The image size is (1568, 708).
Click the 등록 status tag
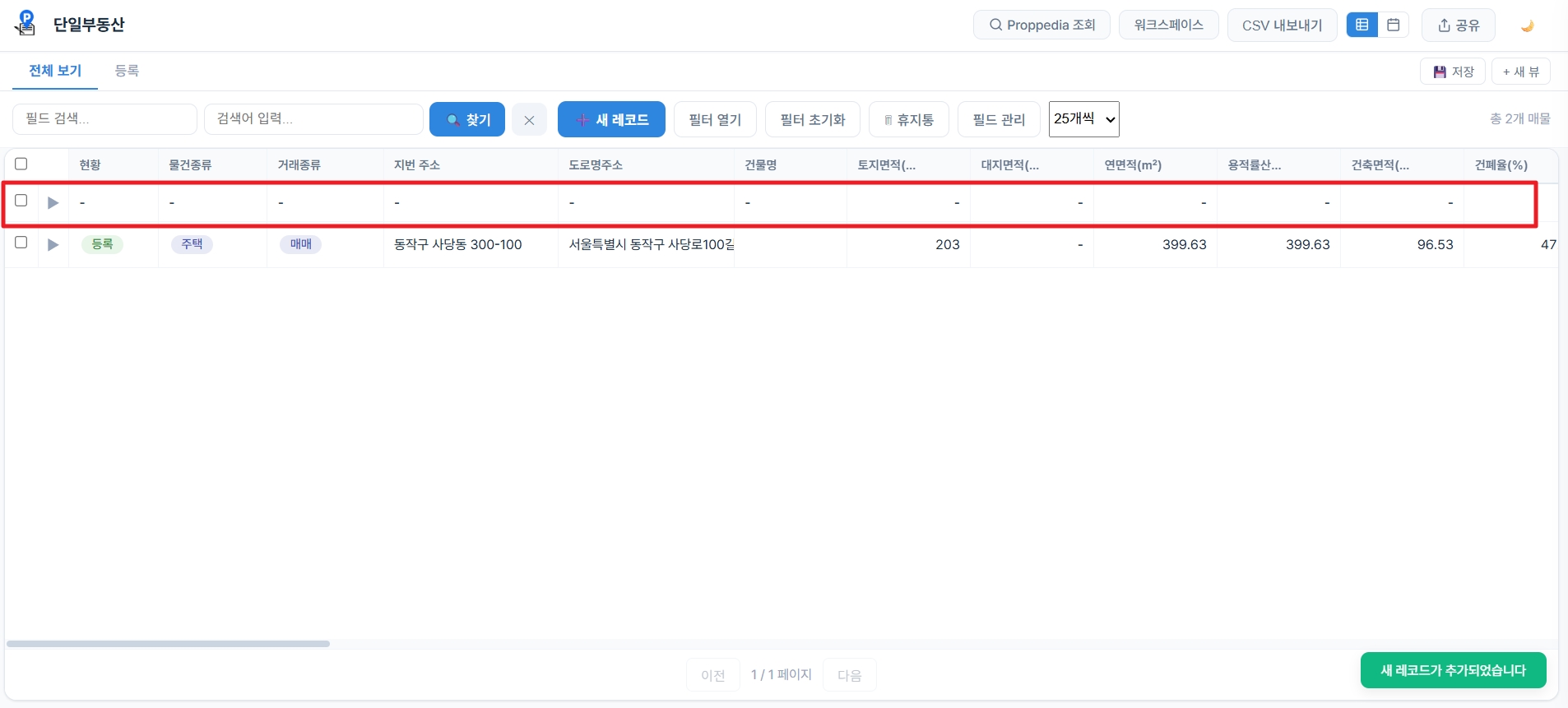click(102, 244)
